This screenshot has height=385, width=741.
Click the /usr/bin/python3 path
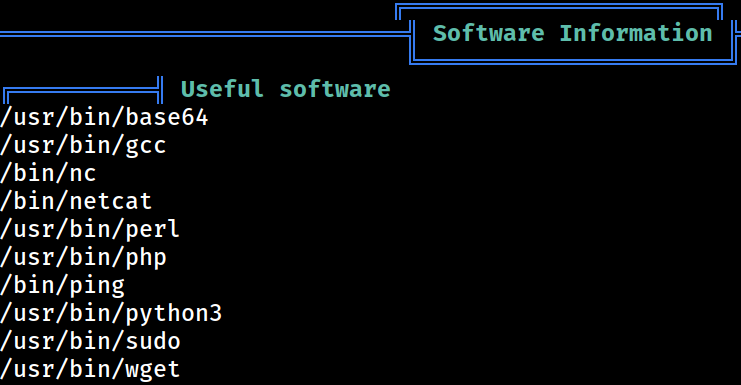[111, 314]
